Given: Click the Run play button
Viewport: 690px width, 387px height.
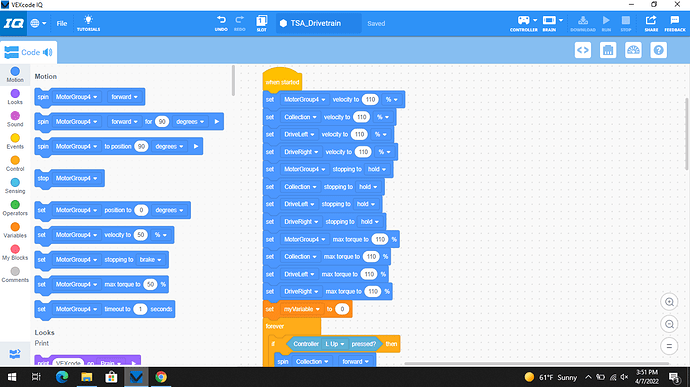Looking at the screenshot, I should pos(606,23).
